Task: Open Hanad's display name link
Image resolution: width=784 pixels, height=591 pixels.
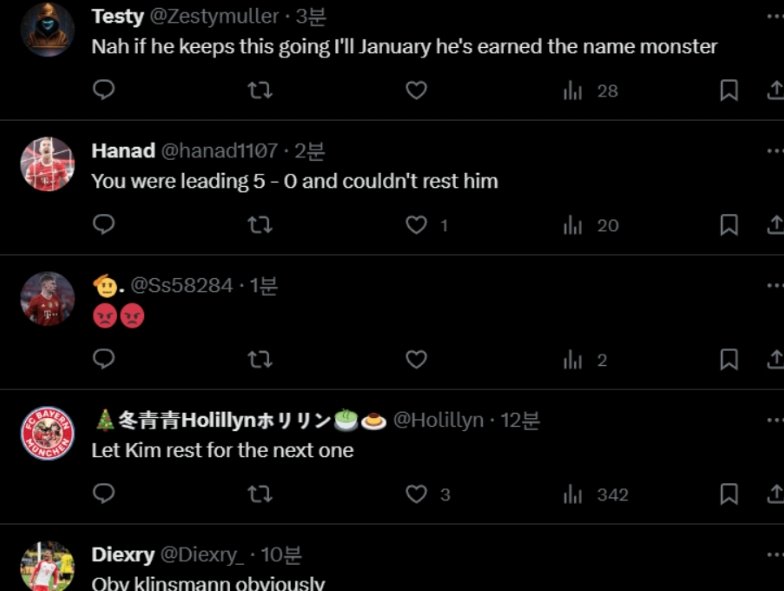Action: [x=123, y=151]
